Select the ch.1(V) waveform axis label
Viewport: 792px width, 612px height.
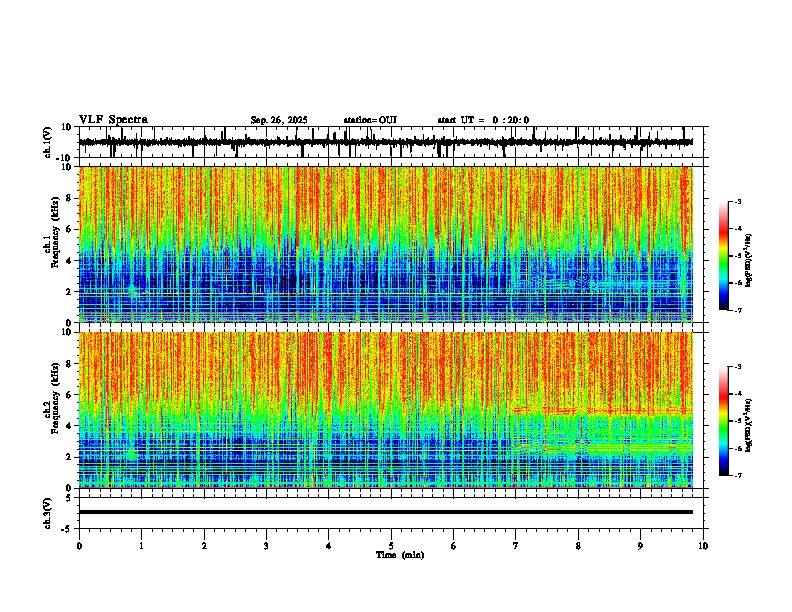point(47,142)
